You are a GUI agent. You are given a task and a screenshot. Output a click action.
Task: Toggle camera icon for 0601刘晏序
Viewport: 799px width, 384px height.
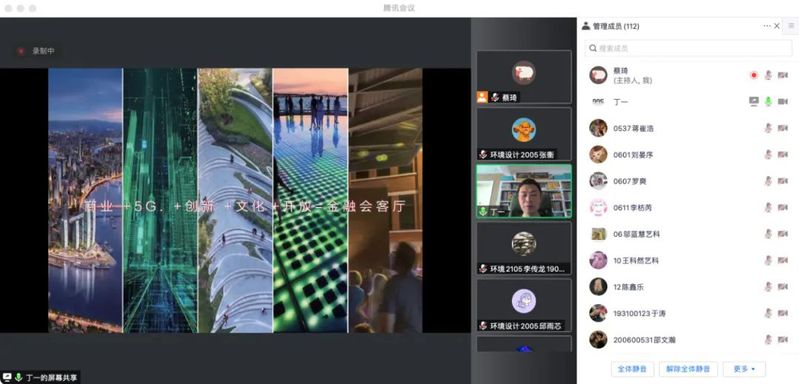(x=783, y=154)
